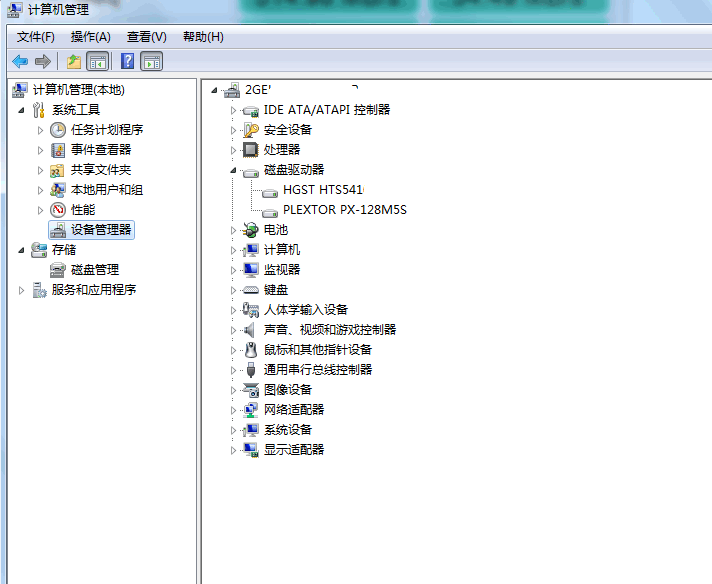The width and height of the screenshot is (712, 584).
Task: Collapse the 磁盘驱动器 node
Action: (233, 170)
